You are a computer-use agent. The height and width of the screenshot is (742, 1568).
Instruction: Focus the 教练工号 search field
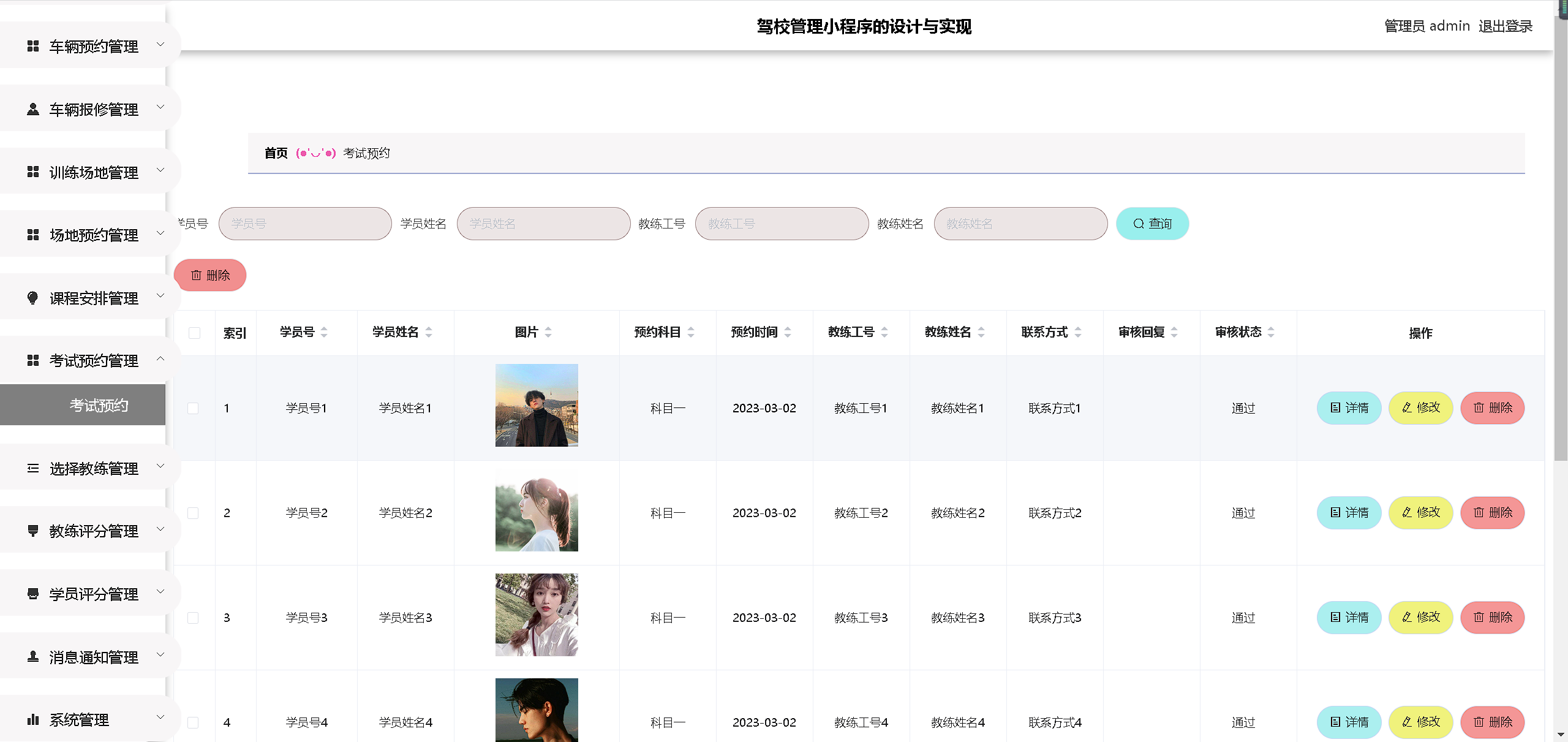point(782,224)
